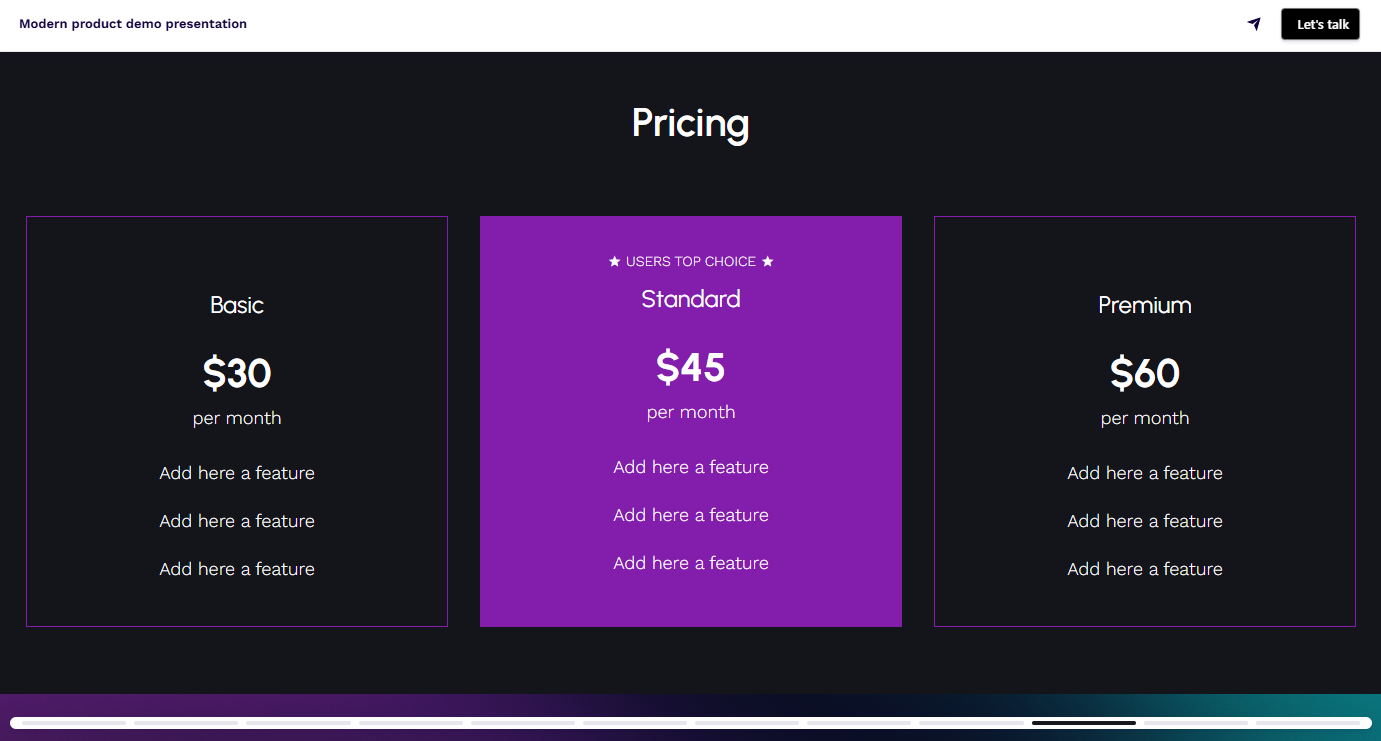Image resolution: width=1381 pixels, height=741 pixels.
Task: Click Add here a feature in the Standard card
Action: point(690,466)
